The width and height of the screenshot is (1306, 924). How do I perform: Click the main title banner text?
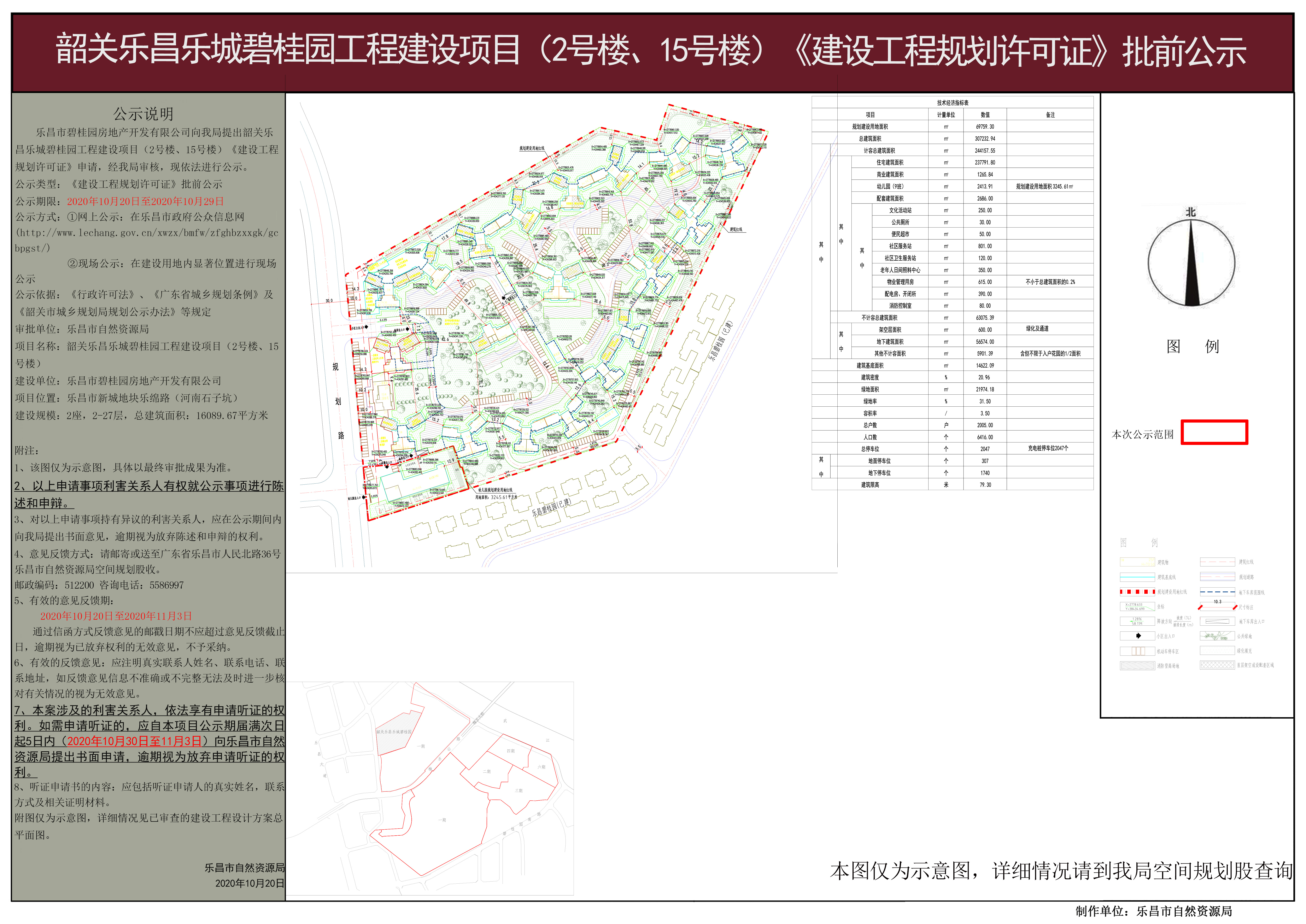tap(651, 50)
